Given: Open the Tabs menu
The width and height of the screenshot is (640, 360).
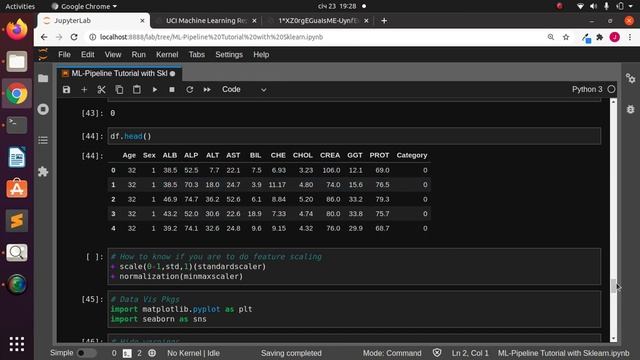Looking at the screenshot, I should pos(196,55).
